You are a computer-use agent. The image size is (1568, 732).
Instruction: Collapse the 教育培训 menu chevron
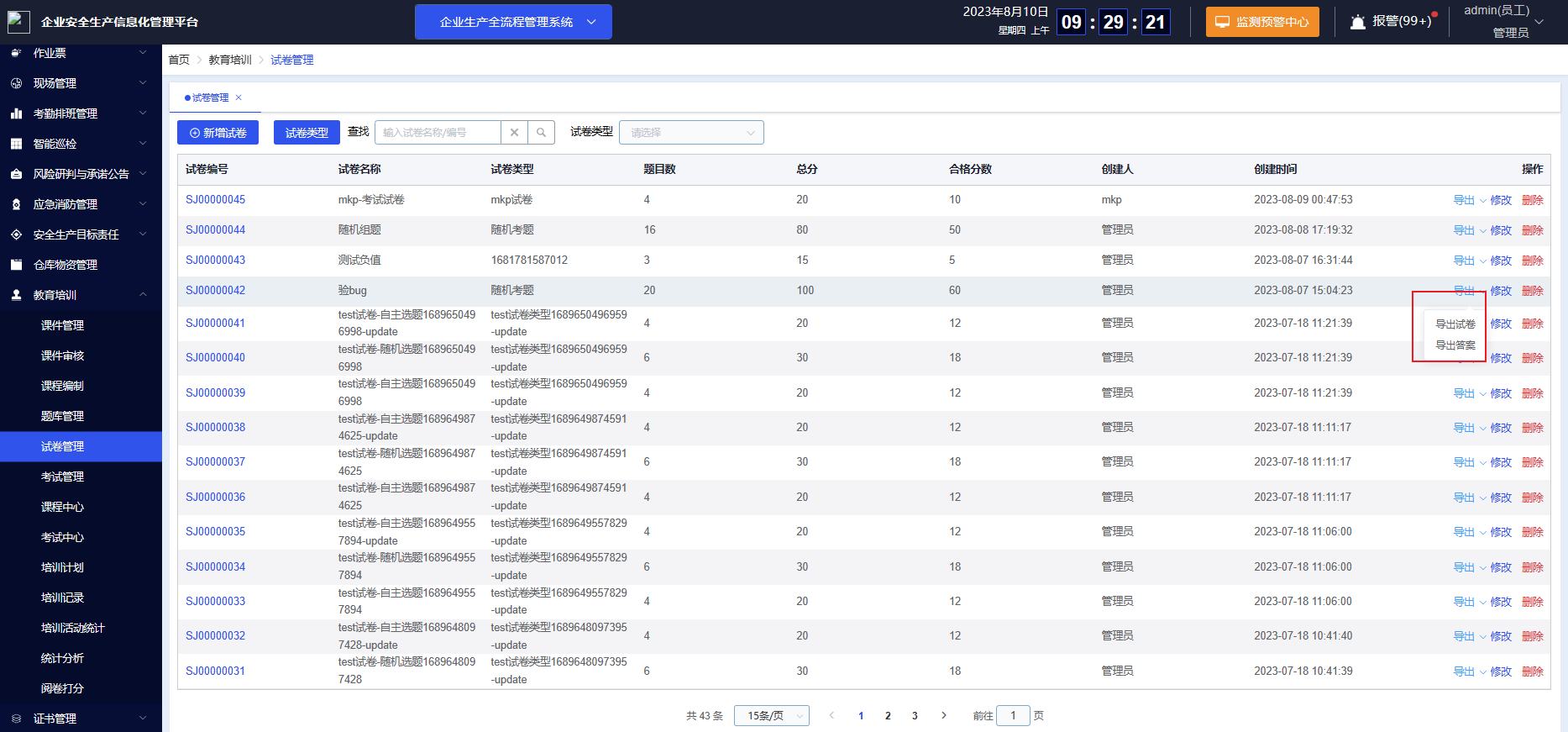coord(143,295)
